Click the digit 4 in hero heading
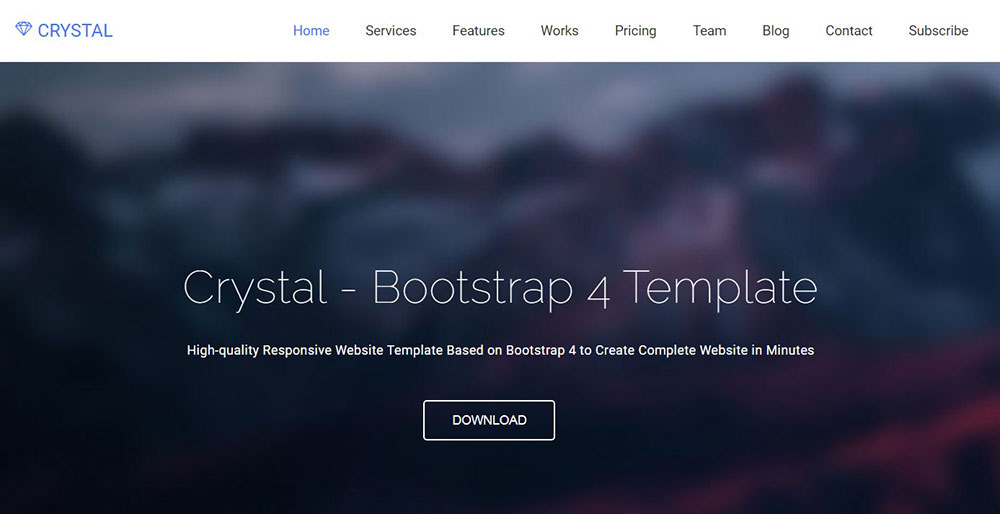Viewport: 1000px width, 514px height. pyautogui.click(x=598, y=288)
